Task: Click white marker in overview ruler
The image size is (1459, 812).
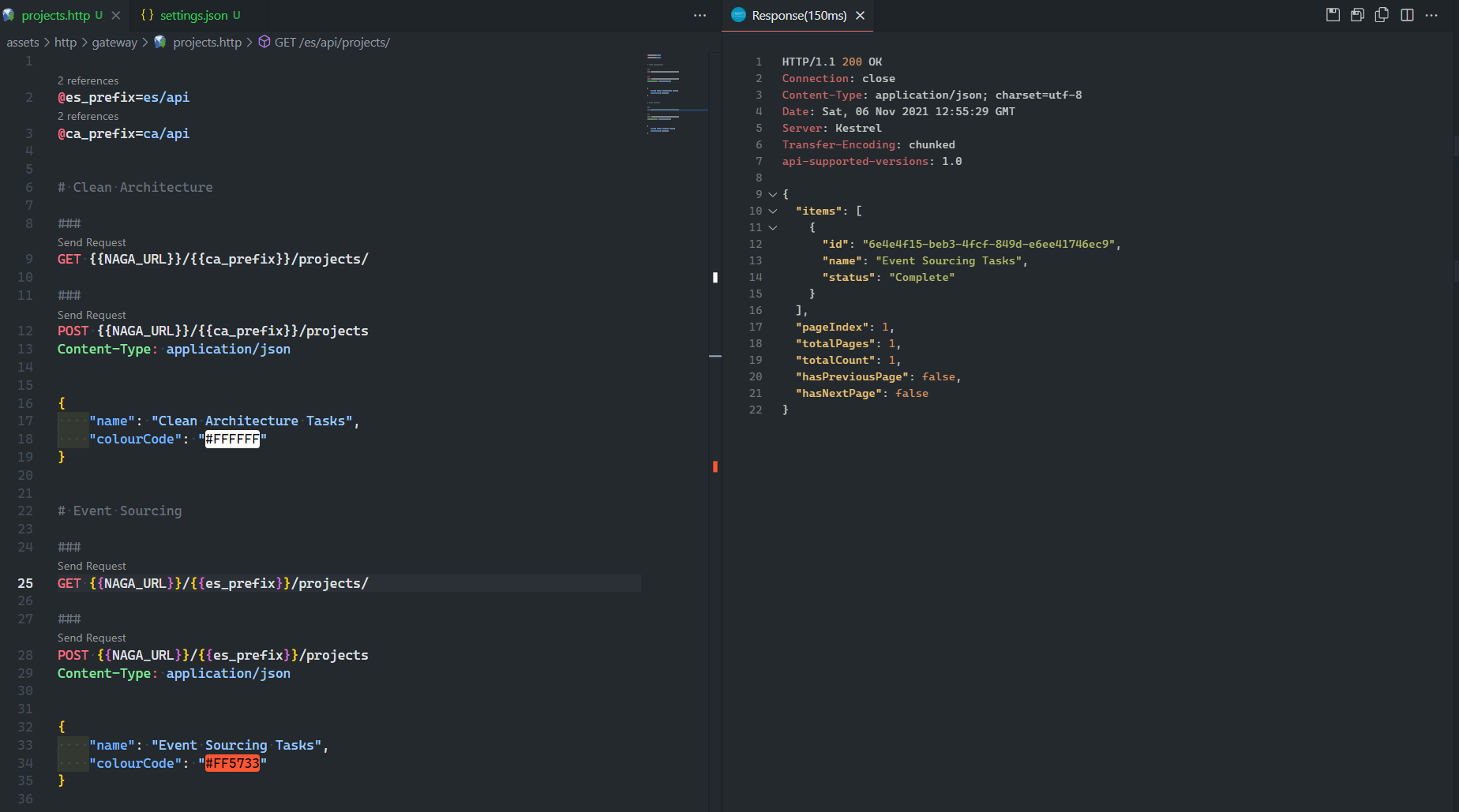Action: click(715, 277)
